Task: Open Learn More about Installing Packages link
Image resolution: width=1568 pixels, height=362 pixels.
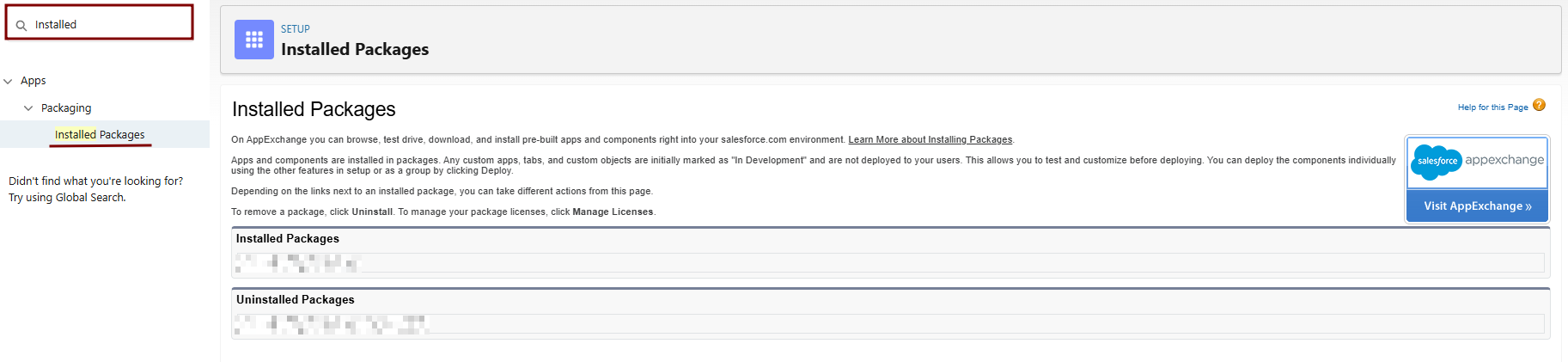Action: point(930,140)
